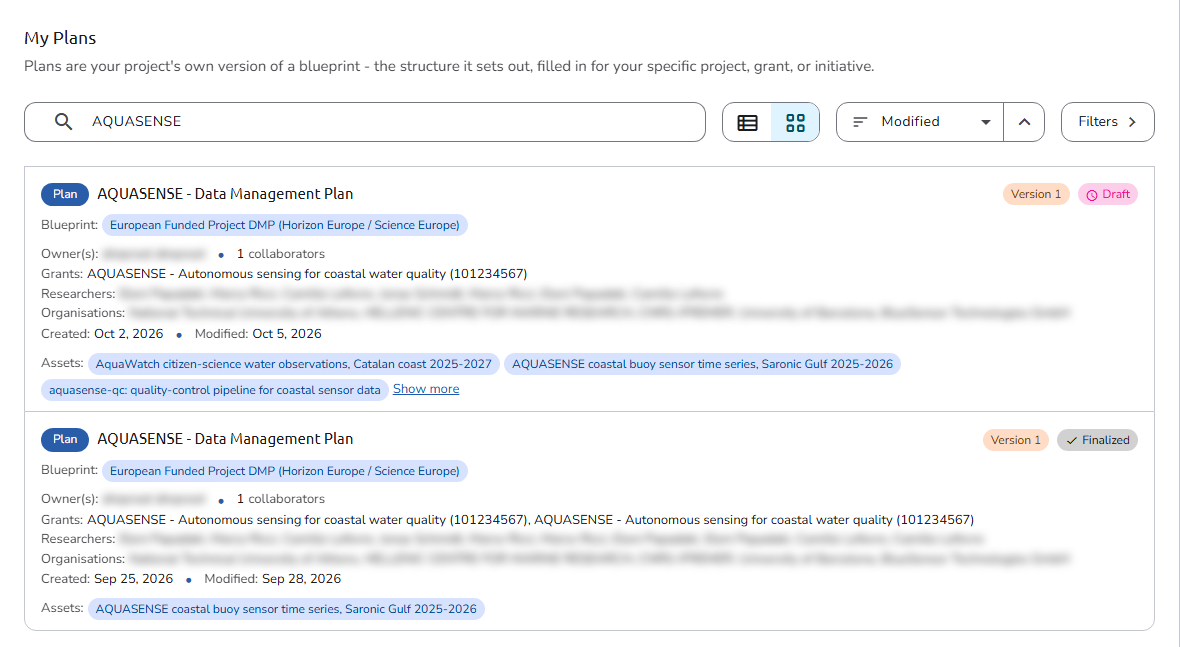Click the Draft plan's Grants AQUASENSE text
Image resolution: width=1180 pixels, height=647 pixels.
pyautogui.click(x=307, y=274)
